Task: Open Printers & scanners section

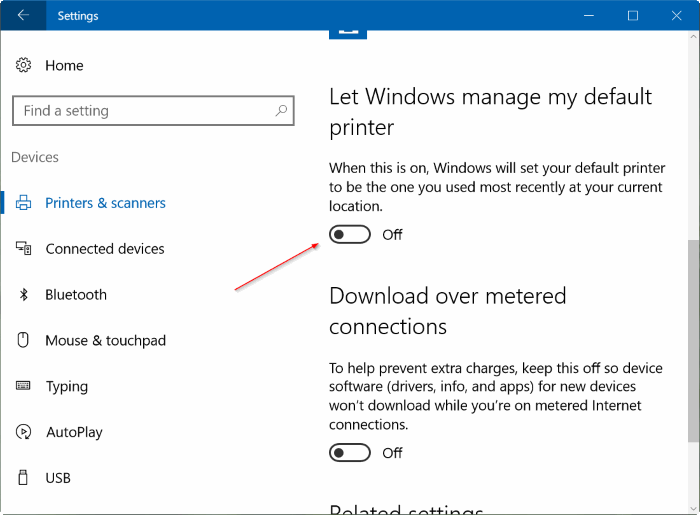Action: pyautogui.click(x=105, y=203)
